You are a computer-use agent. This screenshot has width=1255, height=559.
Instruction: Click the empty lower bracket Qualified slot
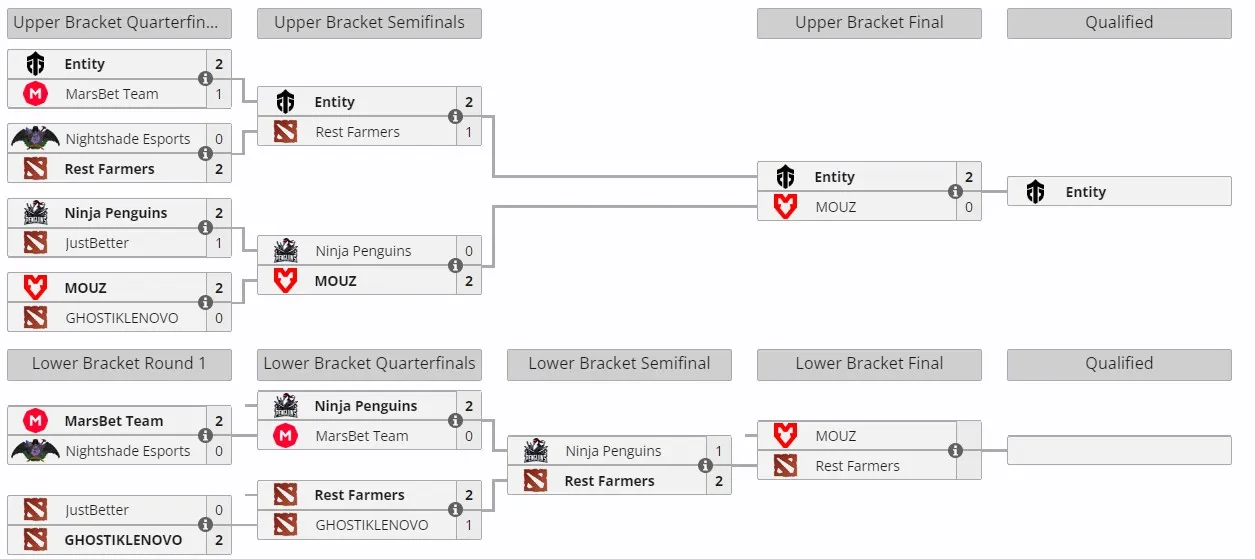pos(1119,450)
